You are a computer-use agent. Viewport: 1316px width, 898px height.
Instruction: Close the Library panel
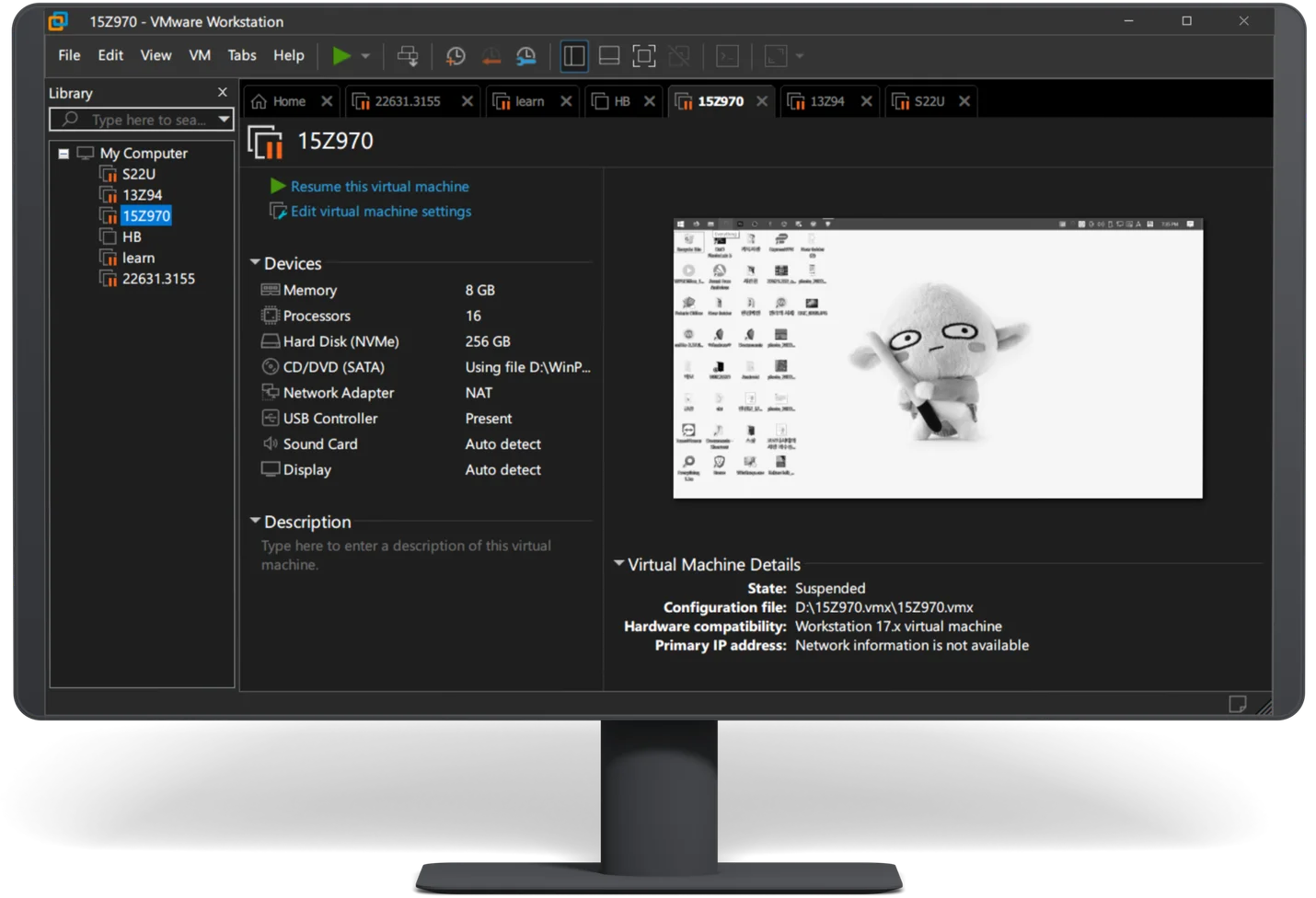tap(222, 92)
